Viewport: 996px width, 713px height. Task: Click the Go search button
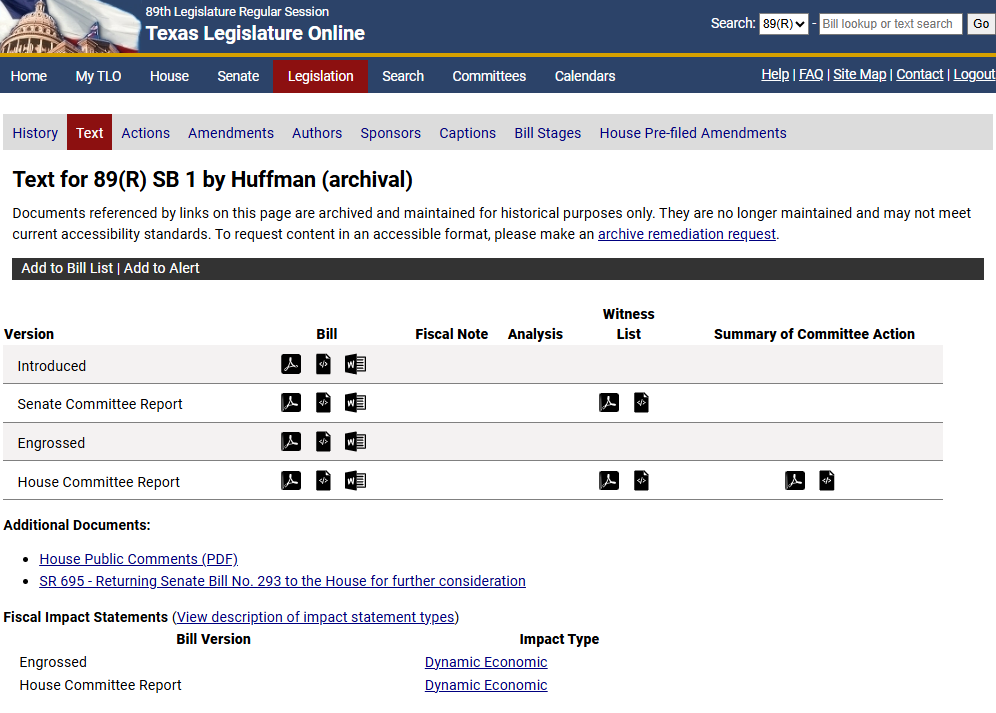(x=980, y=23)
